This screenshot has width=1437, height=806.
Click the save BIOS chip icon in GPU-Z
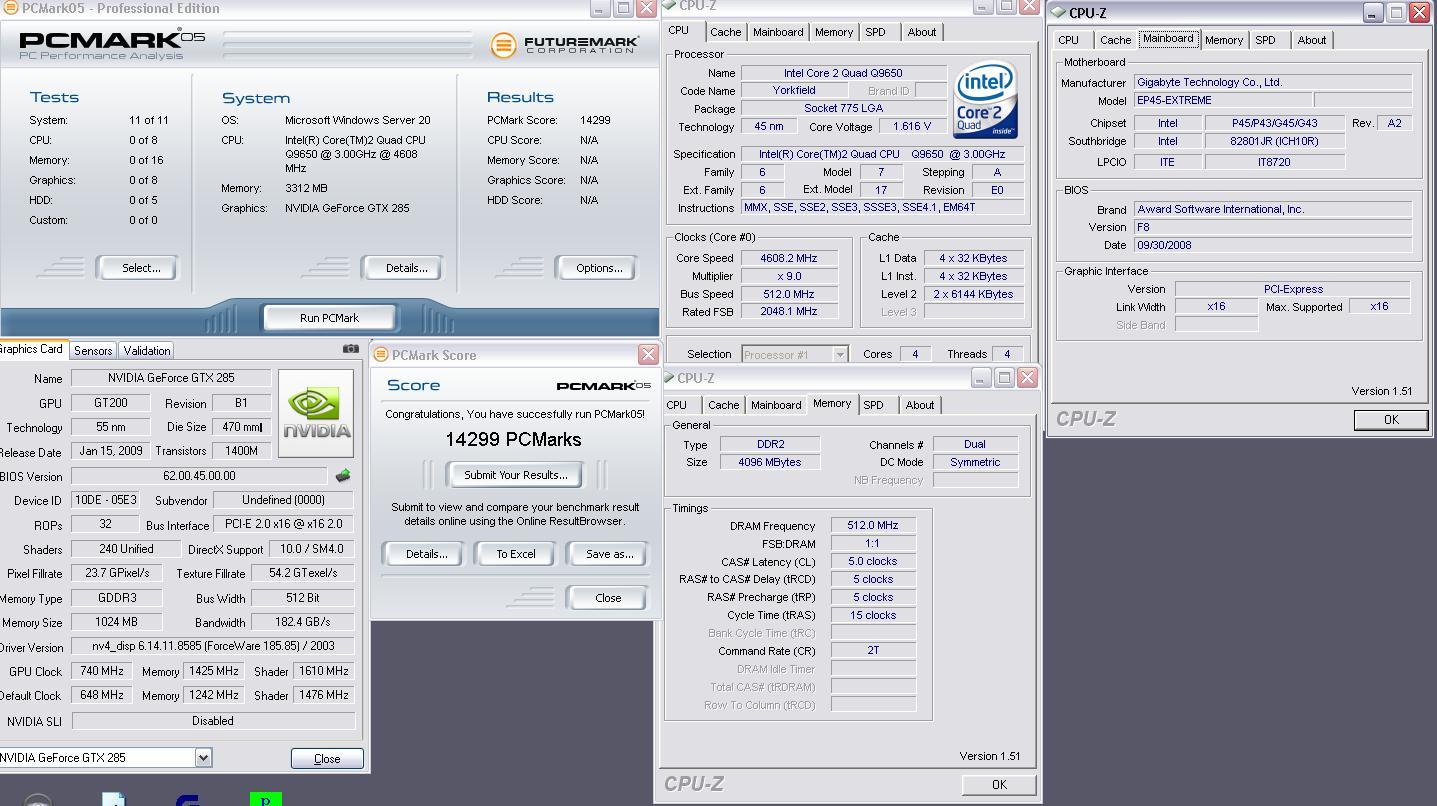click(343, 476)
